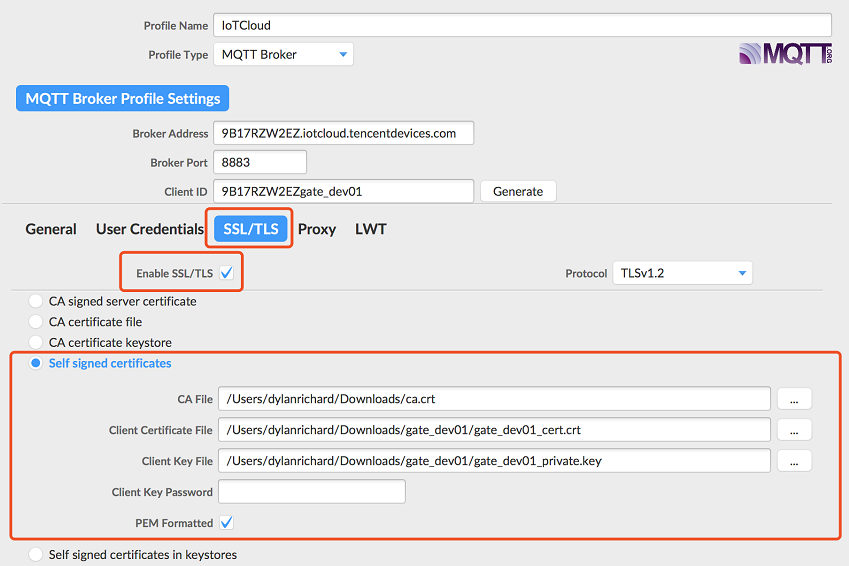Edit the Client Certificate File path
Viewport: 849px width, 566px height.
pos(494,430)
